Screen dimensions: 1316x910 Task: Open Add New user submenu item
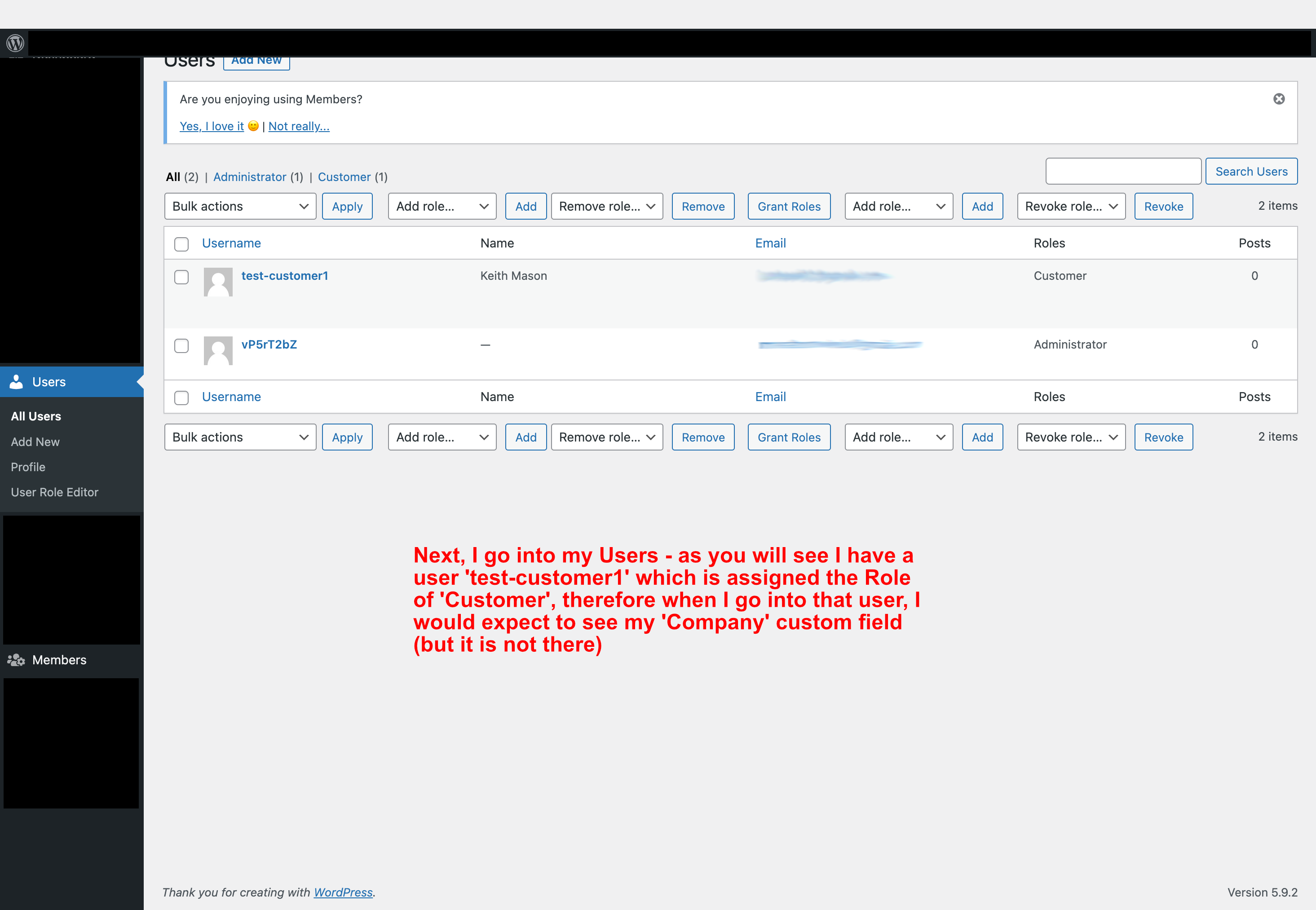pos(35,442)
